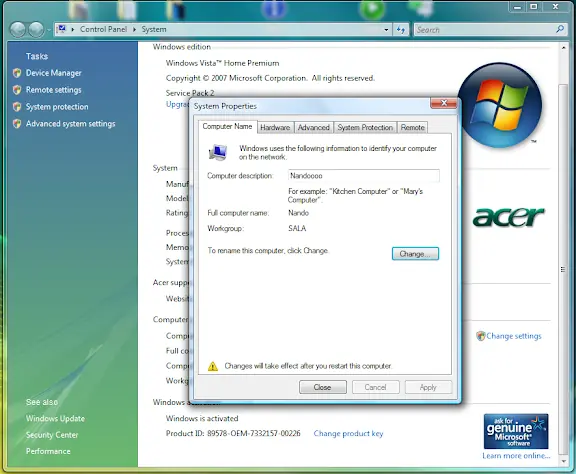576x474 pixels.
Task: Switch to the Hardware tab
Action: click(275, 128)
